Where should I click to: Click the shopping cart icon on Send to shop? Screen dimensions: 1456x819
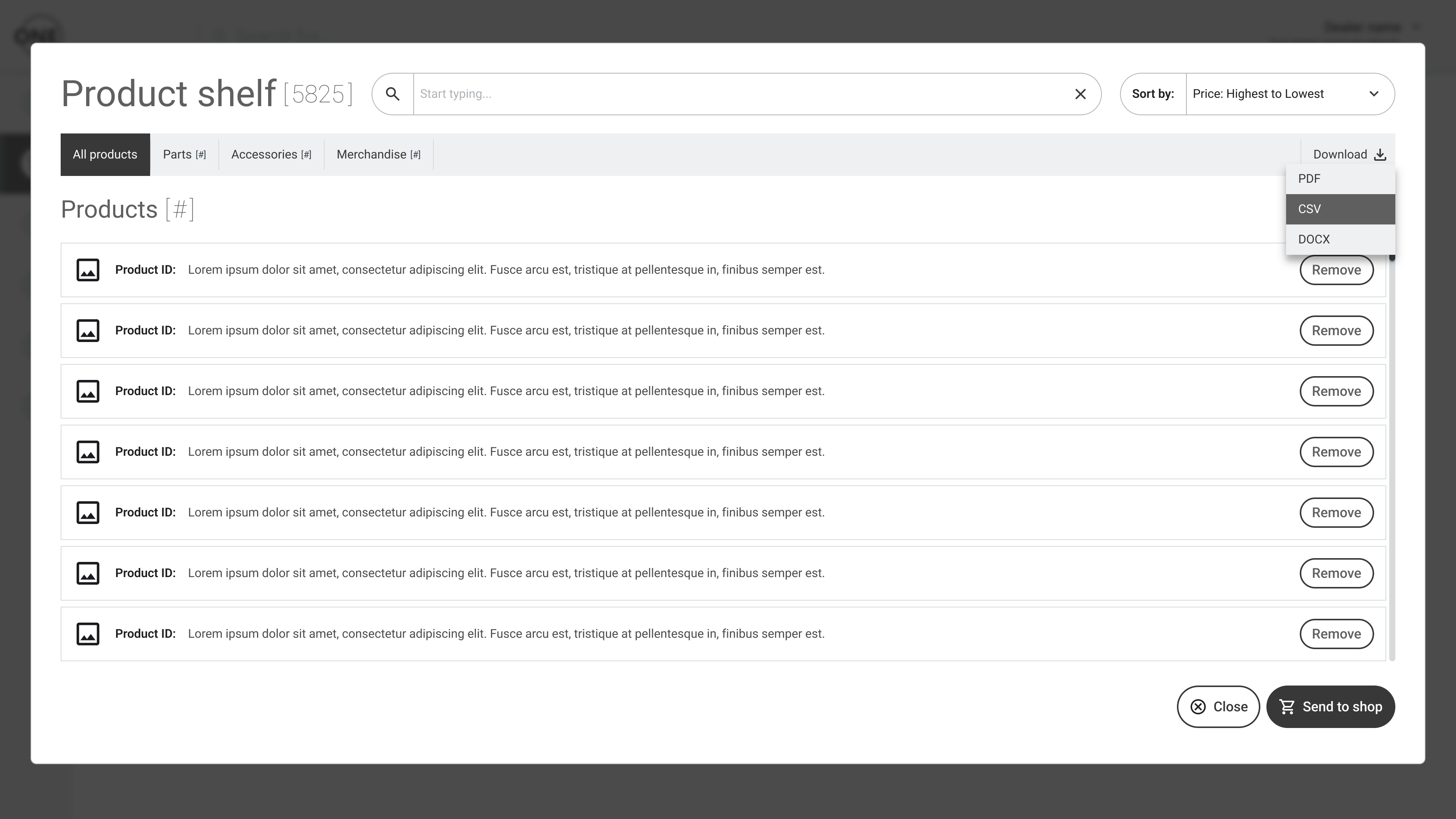click(1287, 706)
